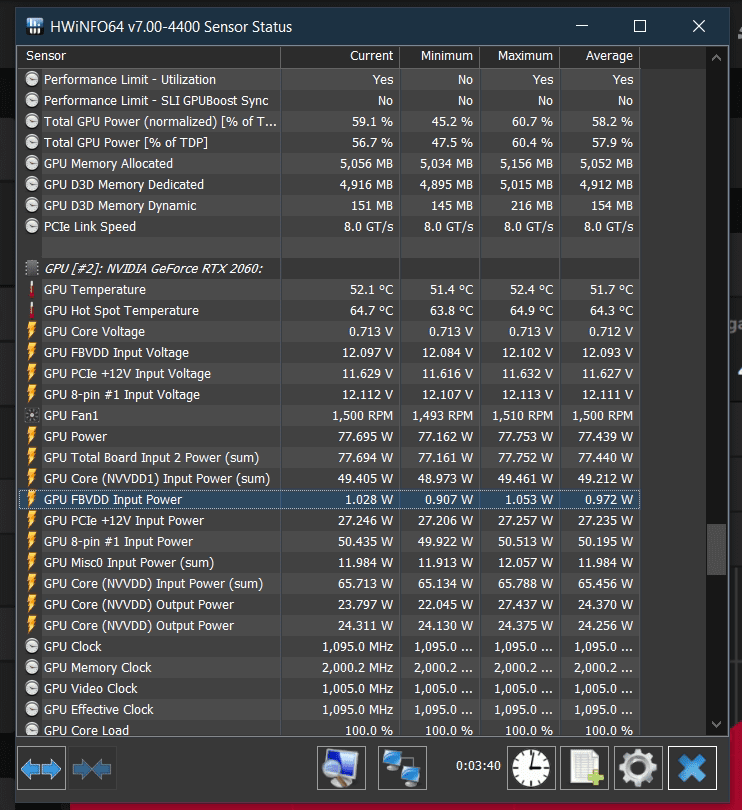
Task: Click the icon beside GPU Memory Allocated
Action: (32, 163)
